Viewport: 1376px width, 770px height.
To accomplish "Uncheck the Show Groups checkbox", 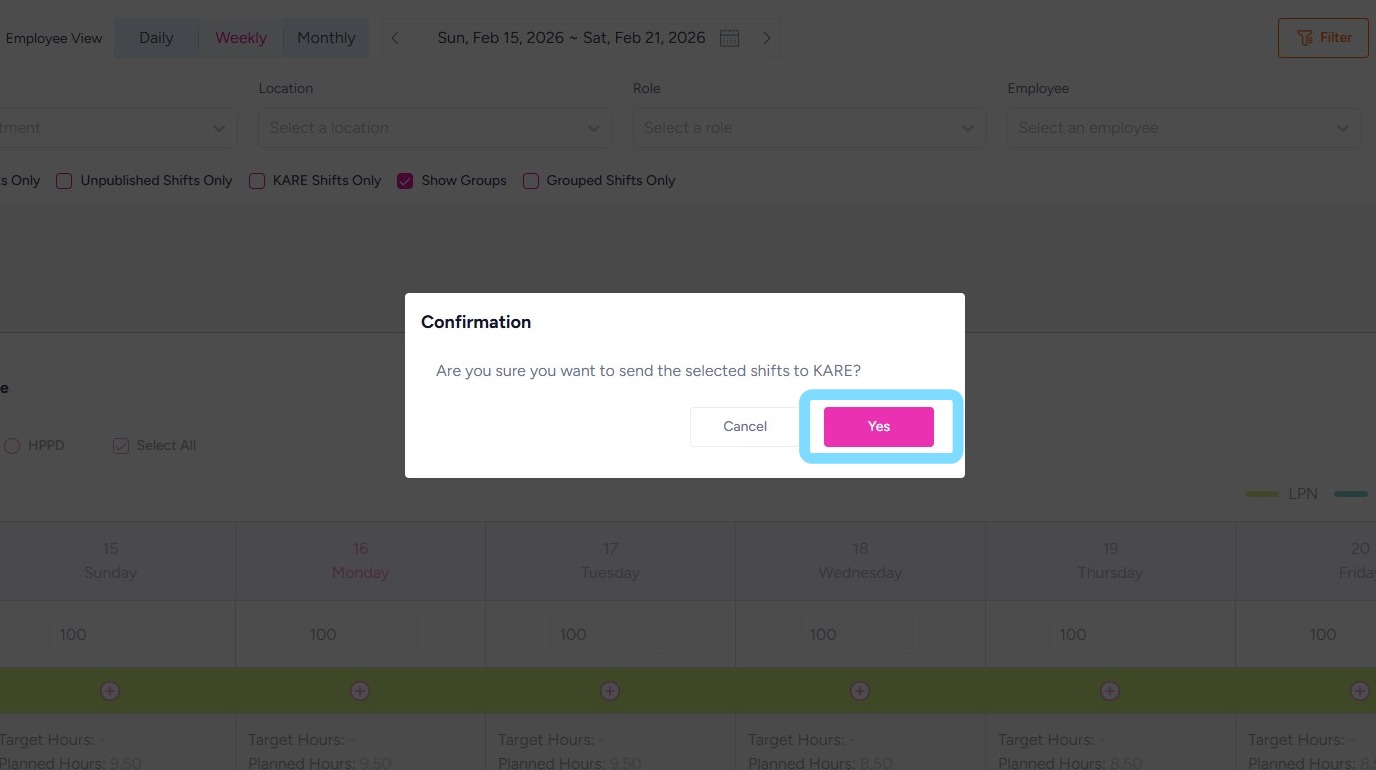I will click(x=405, y=181).
